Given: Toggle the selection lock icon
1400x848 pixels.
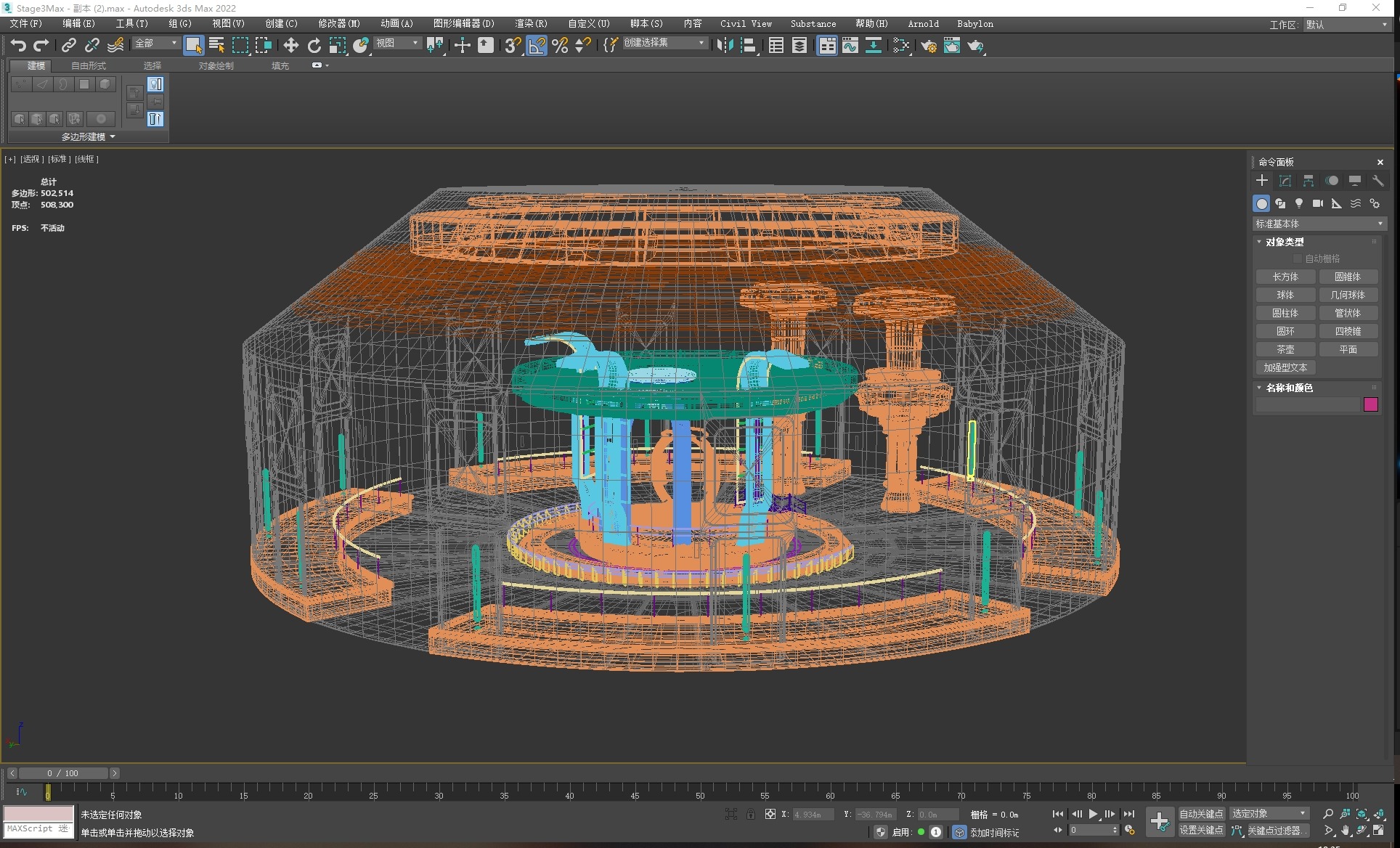Looking at the screenshot, I should [750, 815].
